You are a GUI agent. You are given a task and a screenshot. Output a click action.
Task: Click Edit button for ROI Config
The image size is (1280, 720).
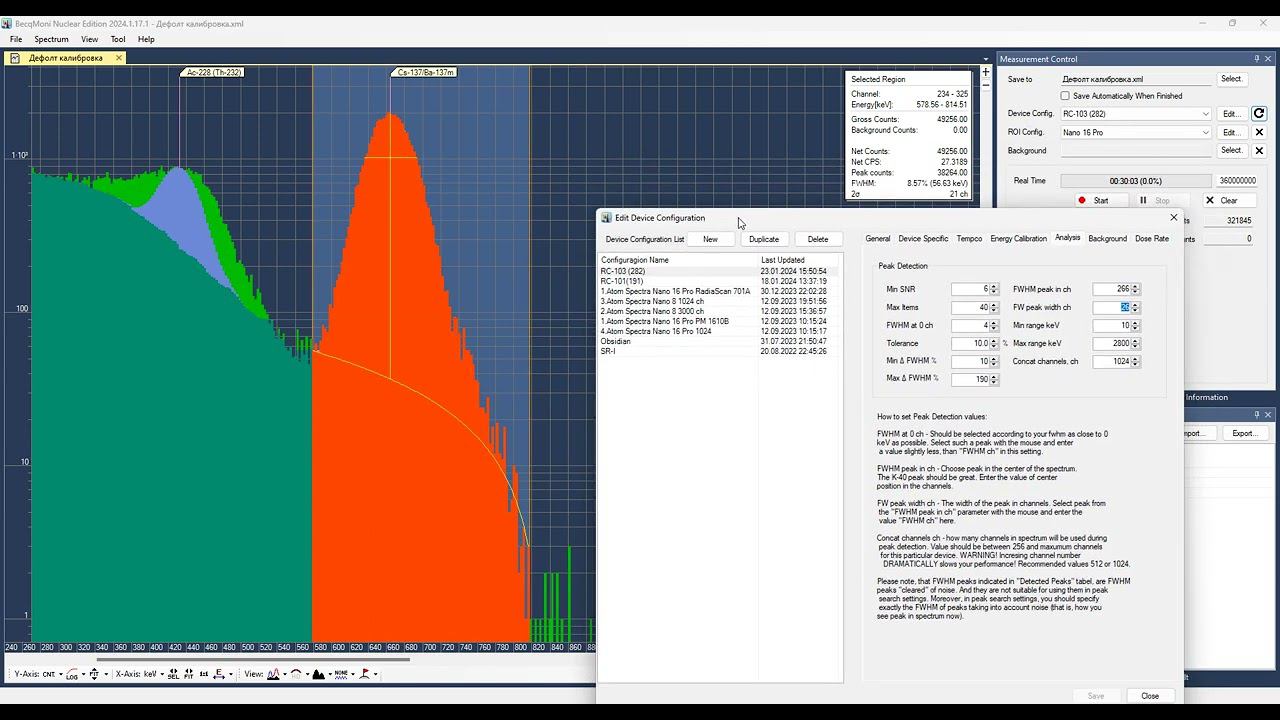pyautogui.click(x=1231, y=132)
